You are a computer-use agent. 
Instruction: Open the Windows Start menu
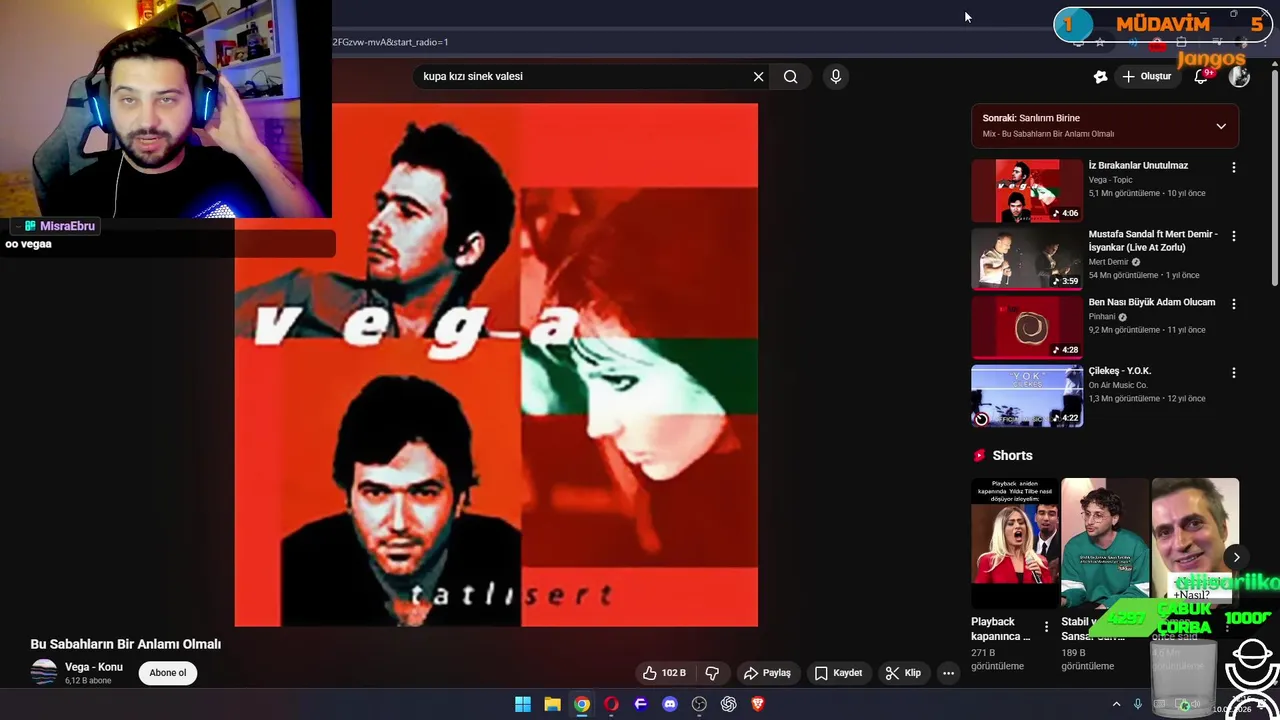pos(523,704)
